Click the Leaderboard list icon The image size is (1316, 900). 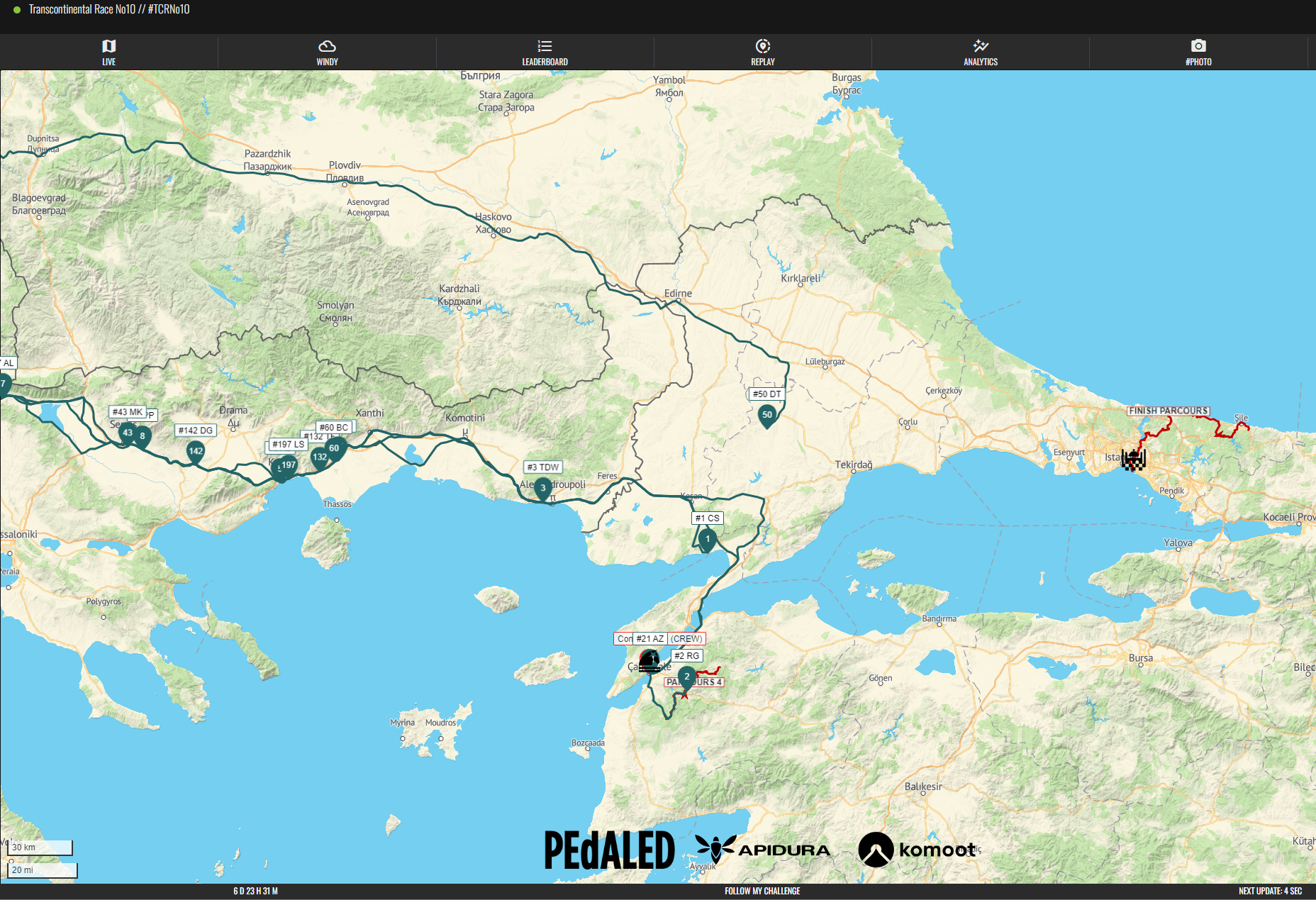[545, 46]
